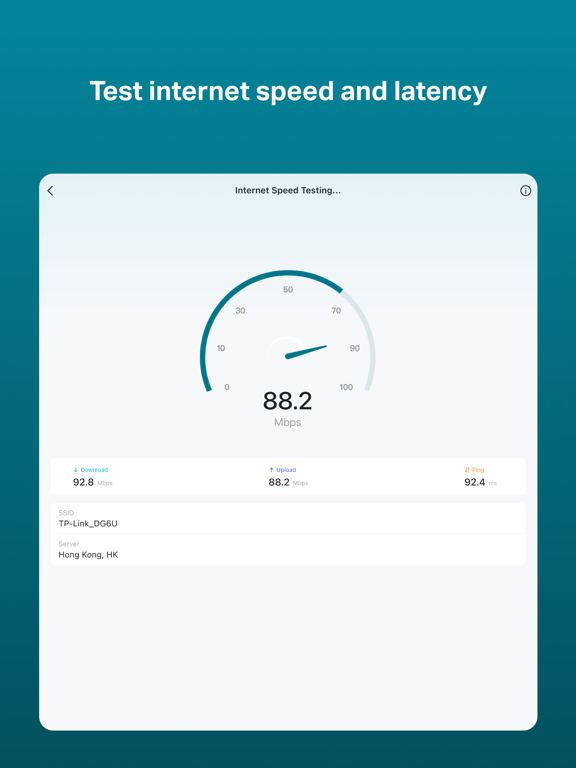Click the Test internet speed and latency heading

point(288,92)
